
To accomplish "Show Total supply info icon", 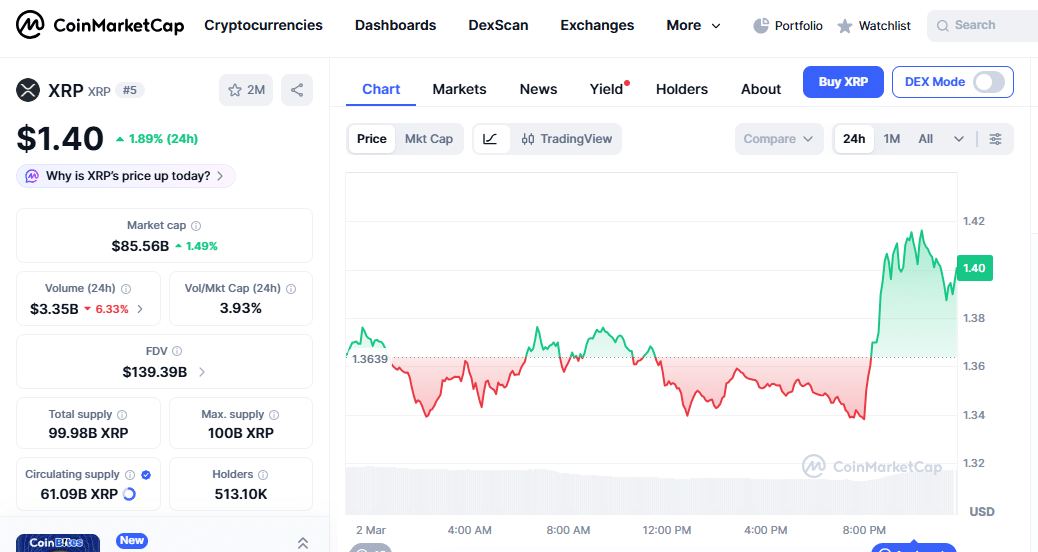I will click(x=122, y=414).
